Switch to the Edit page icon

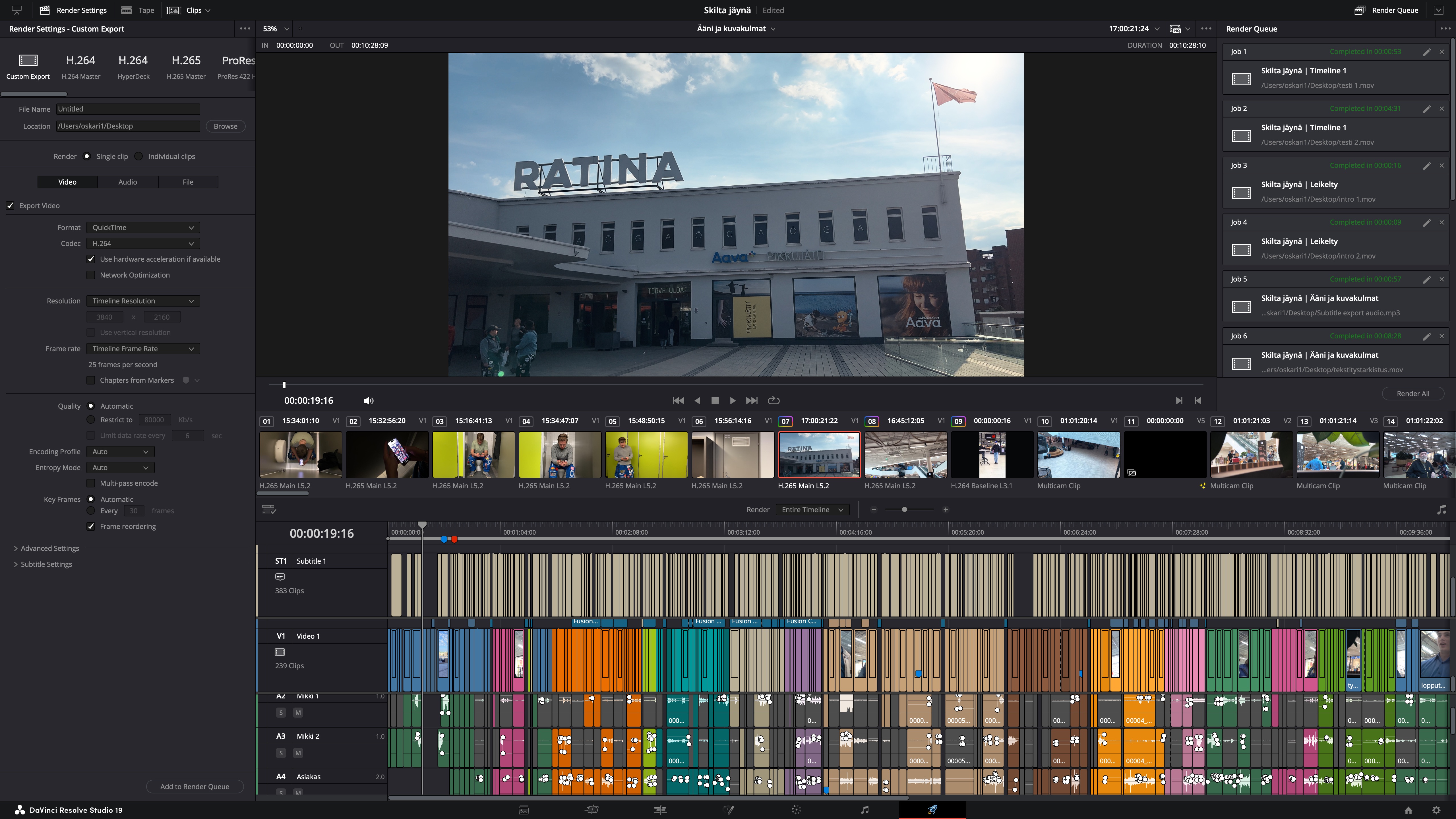click(x=660, y=810)
